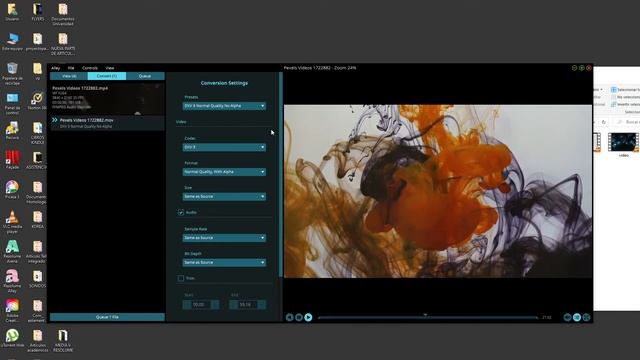Click the fullscreen icon in player controls
640x360 pixels.
coord(587,318)
